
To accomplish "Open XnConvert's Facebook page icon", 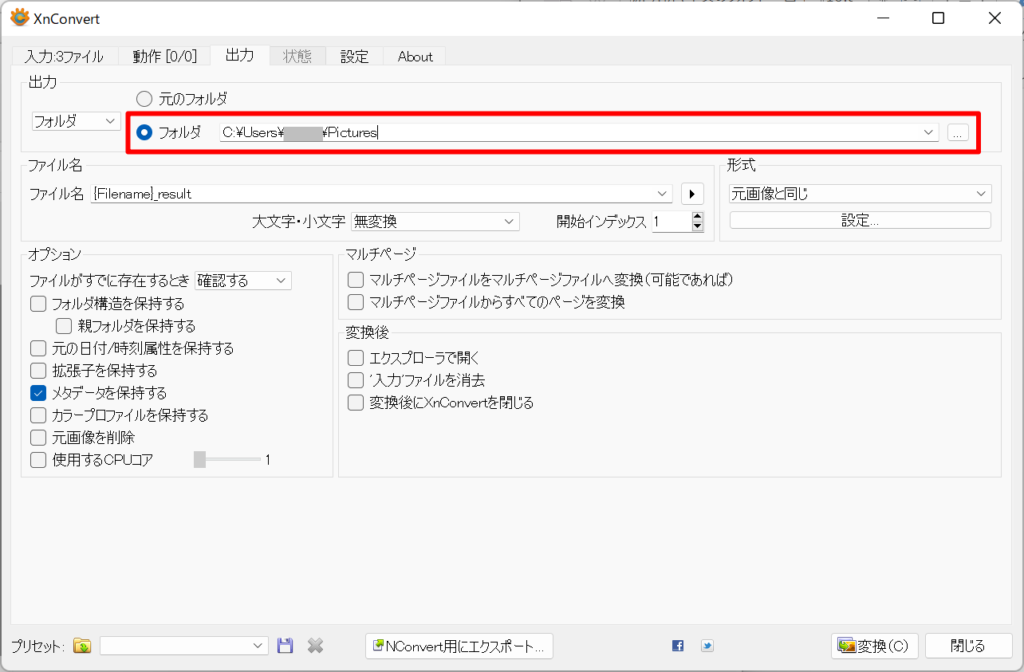I will (x=678, y=645).
